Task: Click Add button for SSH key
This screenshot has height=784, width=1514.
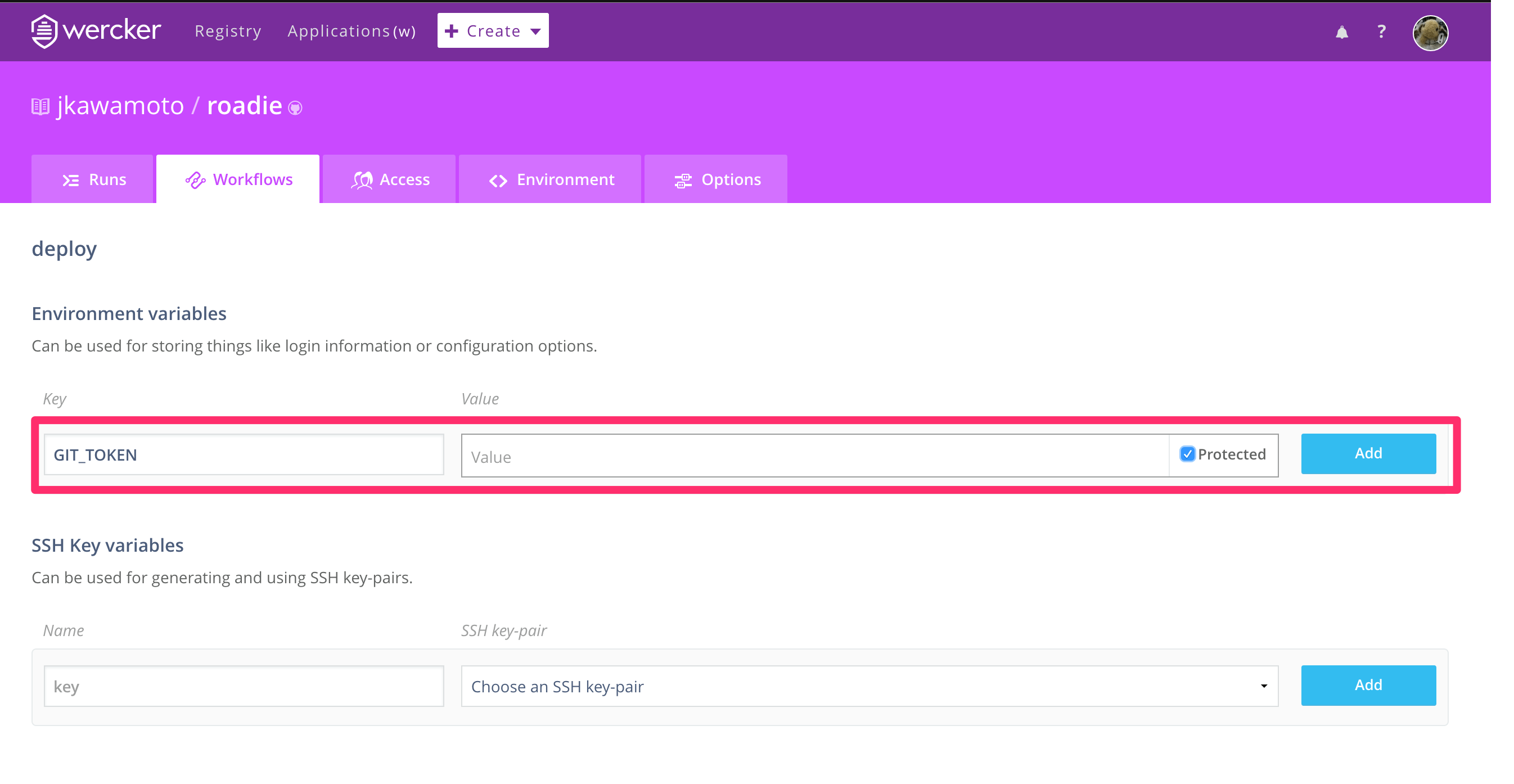Action: pyautogui.click(x=1368, y=684)
